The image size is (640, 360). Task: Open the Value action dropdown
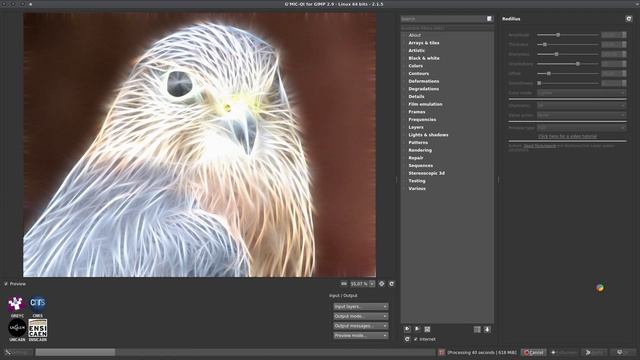point(581,115)
